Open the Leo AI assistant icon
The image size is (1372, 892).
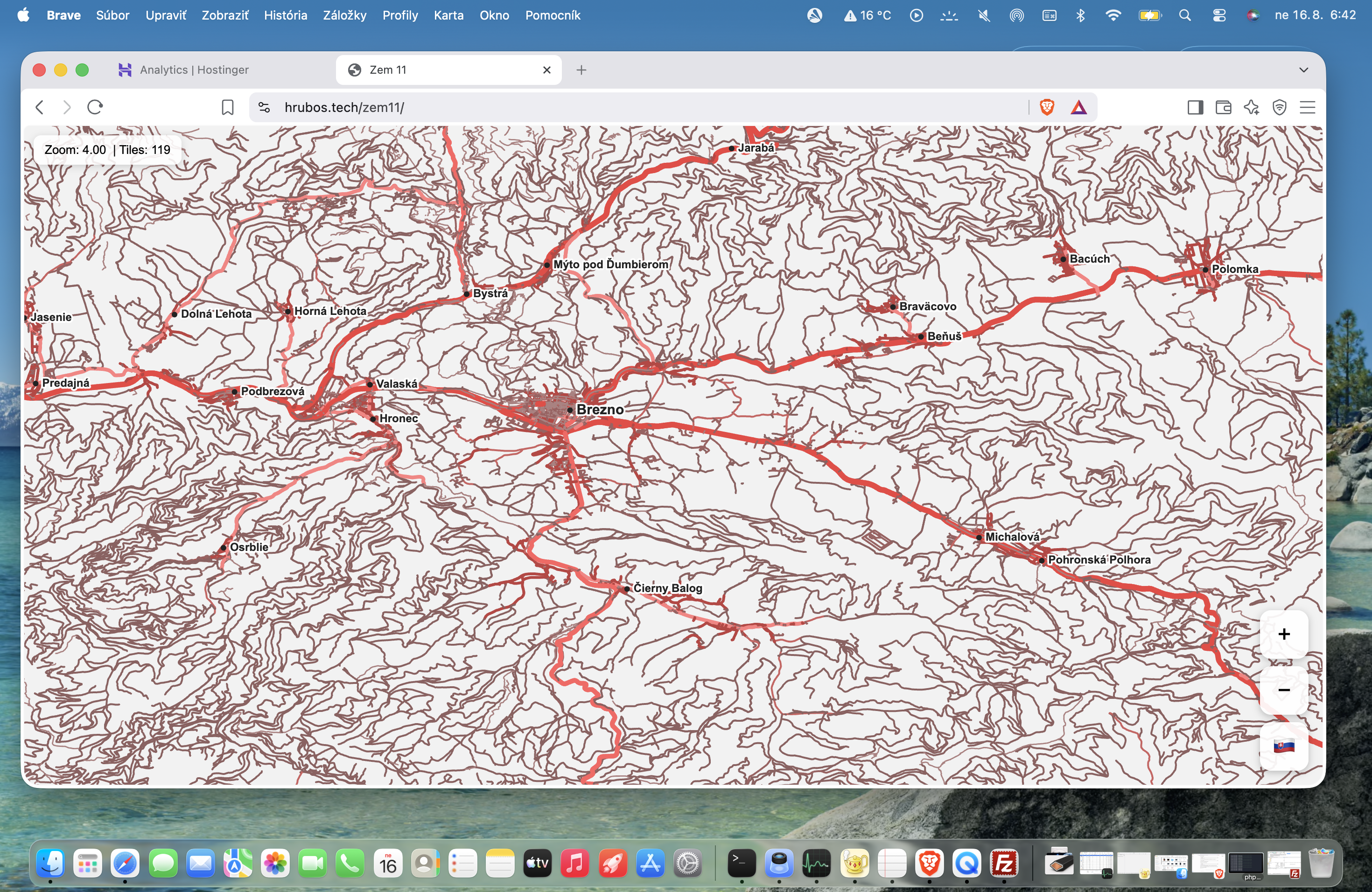pyautogui.click(x=1252, y=107)
